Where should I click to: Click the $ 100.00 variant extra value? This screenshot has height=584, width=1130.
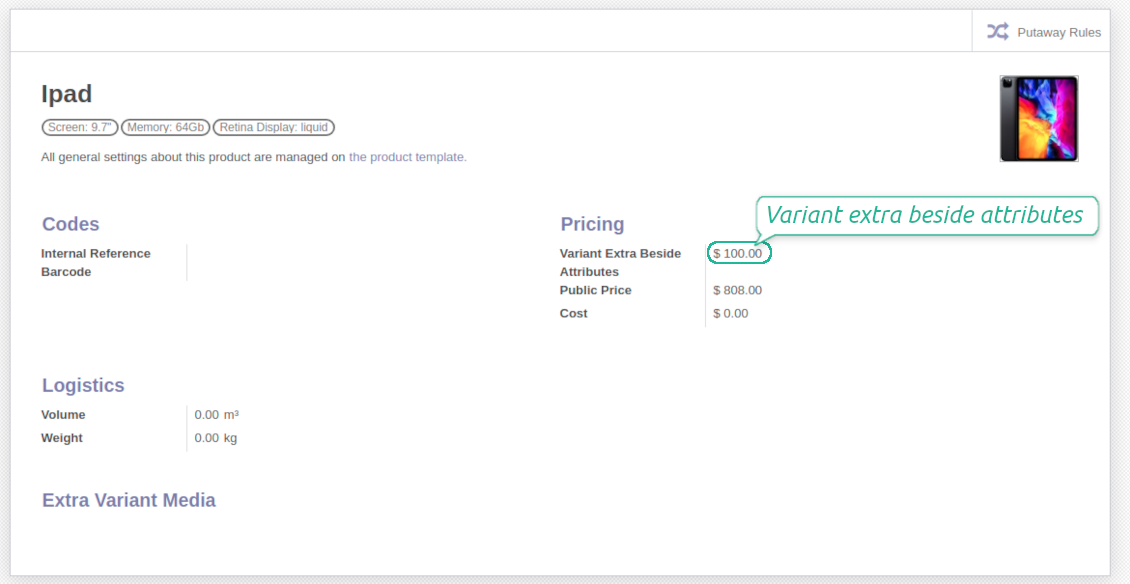pos(737,254)
